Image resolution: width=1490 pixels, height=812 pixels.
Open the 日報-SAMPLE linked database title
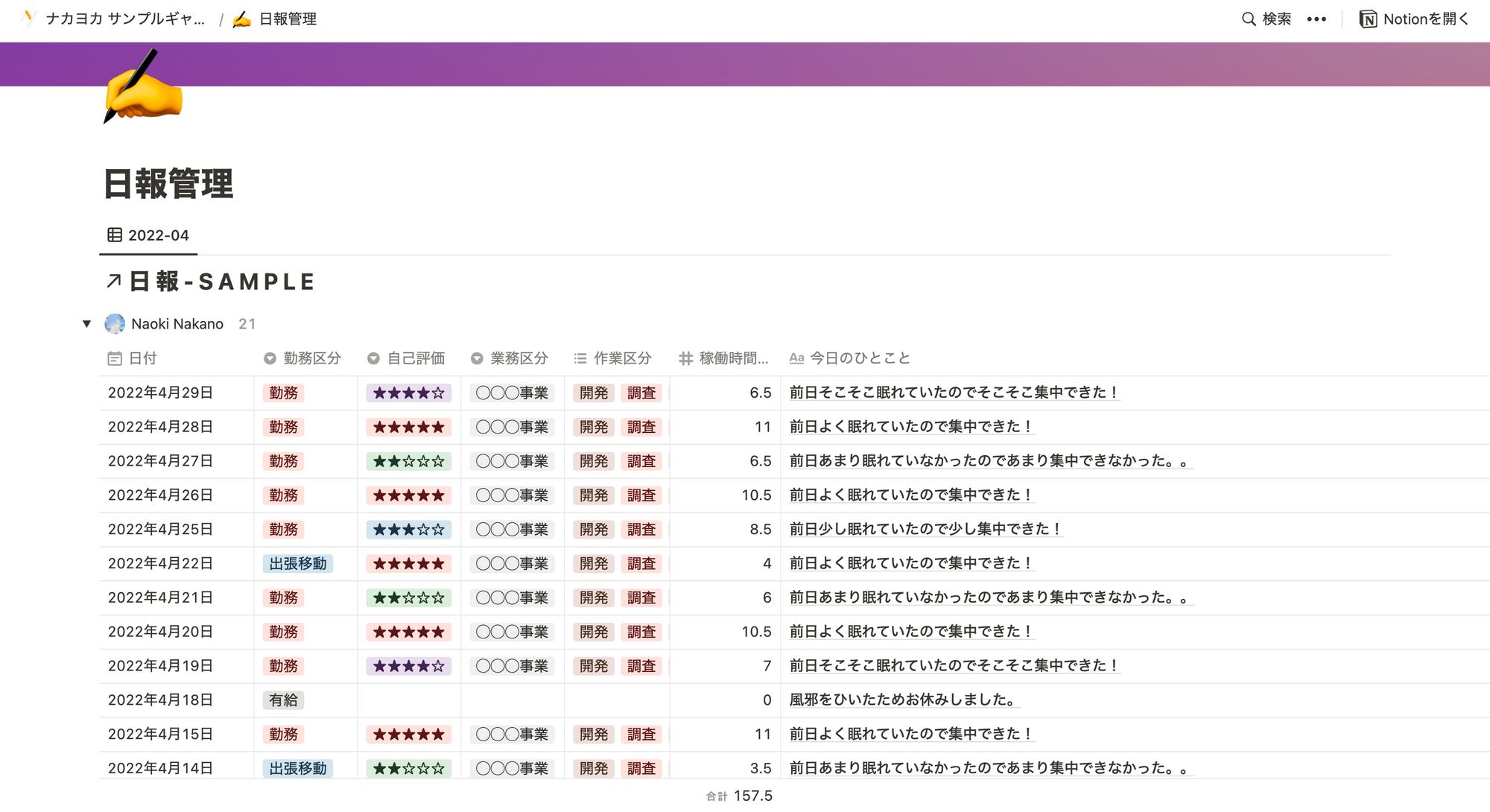[x=222, y=282]
